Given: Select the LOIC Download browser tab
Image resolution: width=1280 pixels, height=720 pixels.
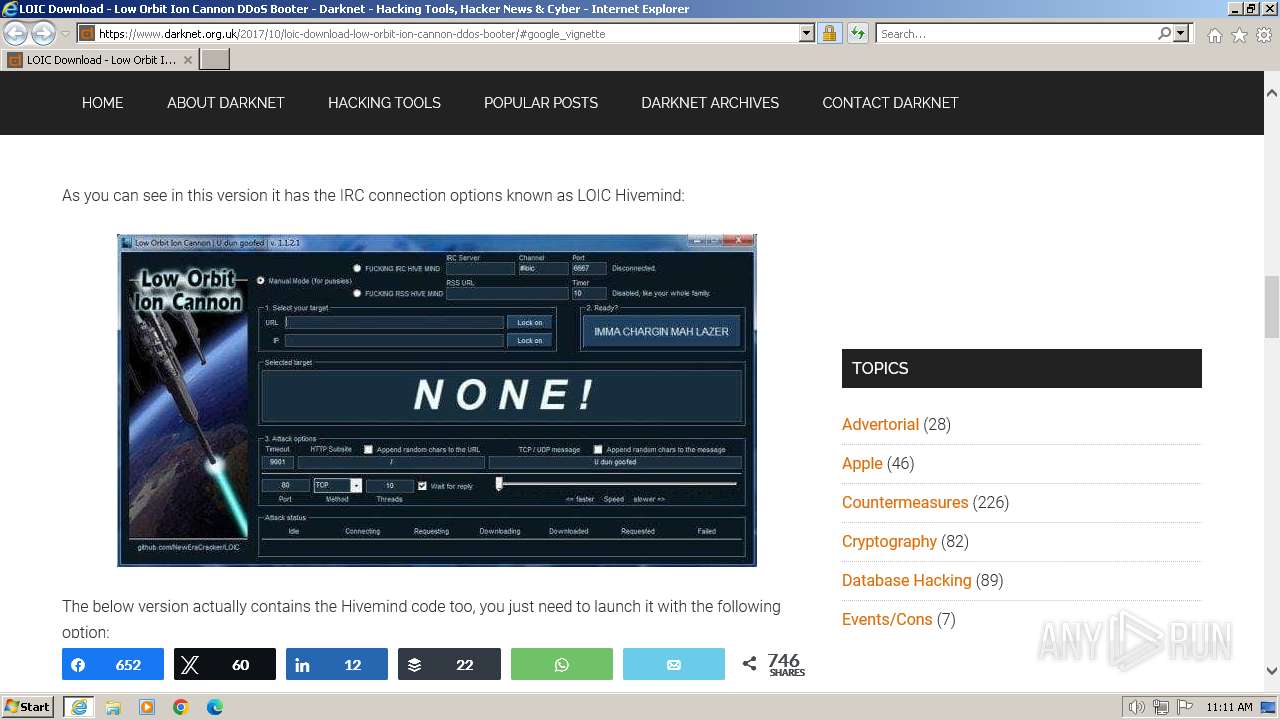Looking at the screenshot, I should 100,60.
